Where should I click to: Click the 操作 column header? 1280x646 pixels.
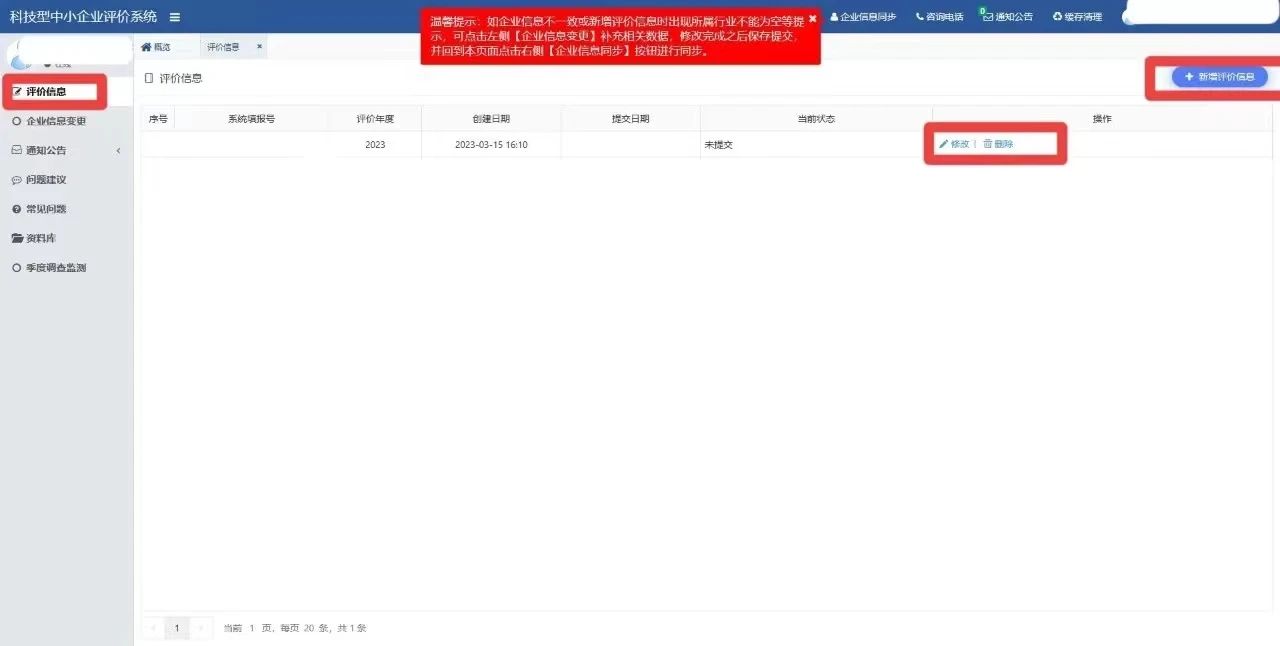click(x=1102, y=119)
